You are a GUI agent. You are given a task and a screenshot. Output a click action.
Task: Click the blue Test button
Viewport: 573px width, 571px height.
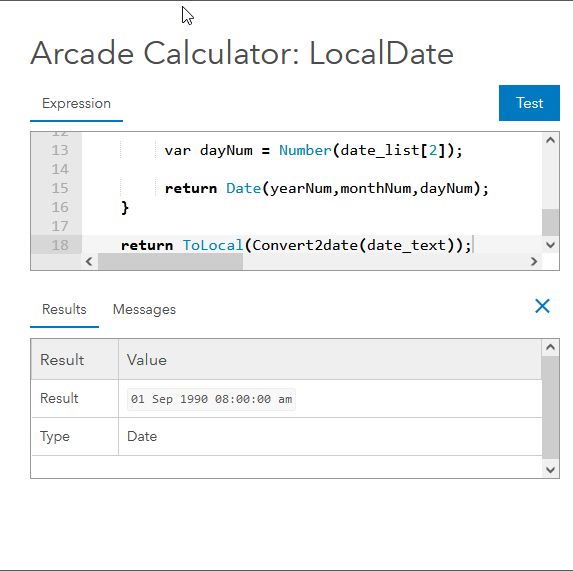click(x=529, y=103)
